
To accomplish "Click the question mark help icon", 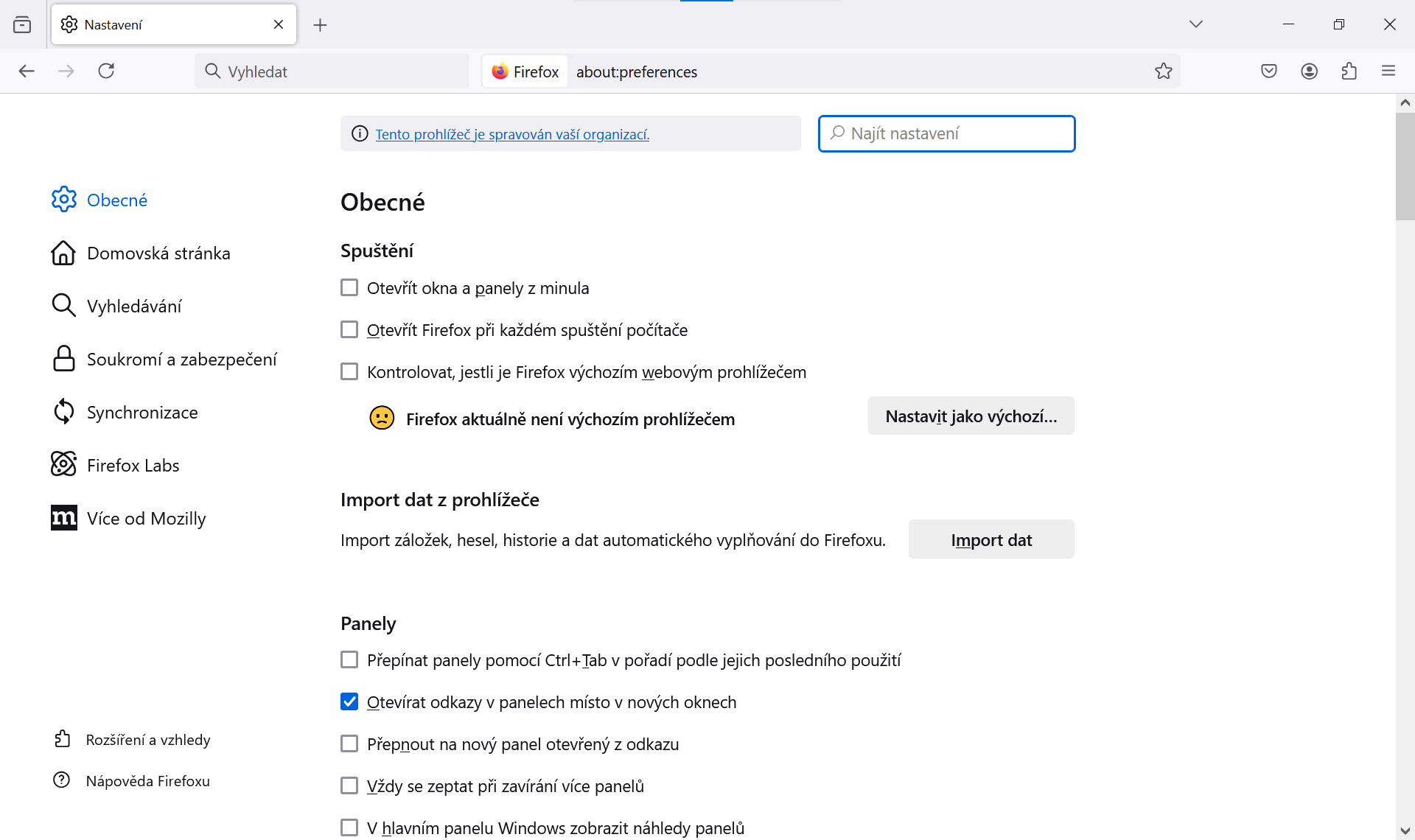I will (x=62, y=780).
